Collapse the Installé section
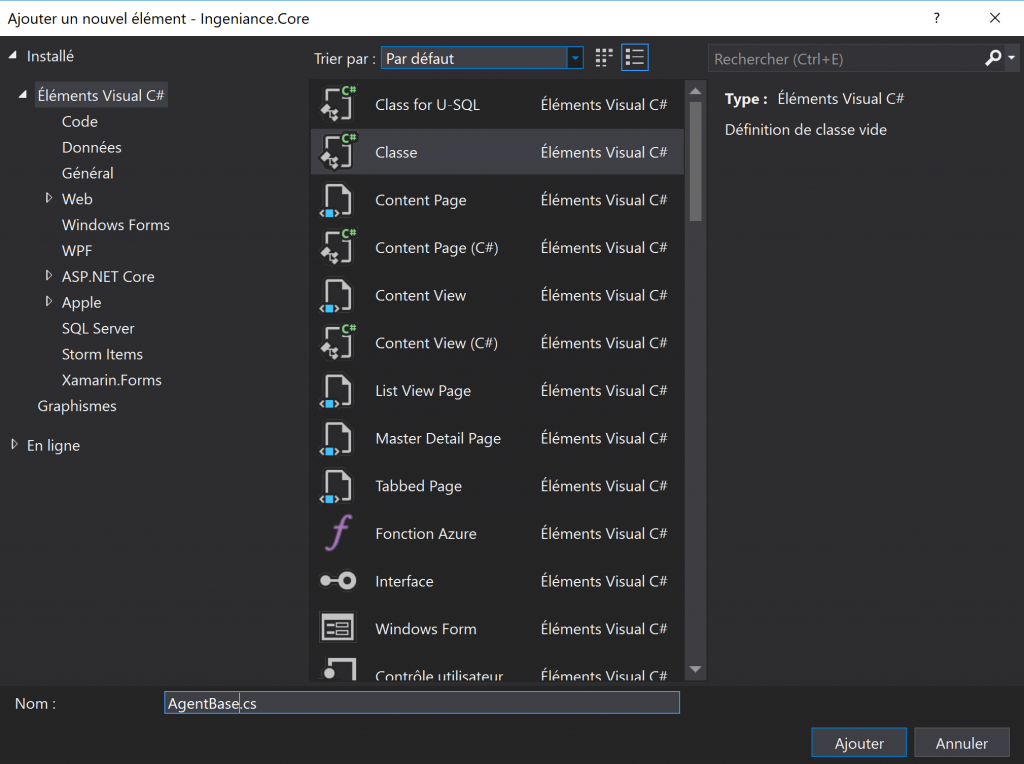Image resolution: width=1024 pixels, height=764 pixels. [x=12, y=56]
